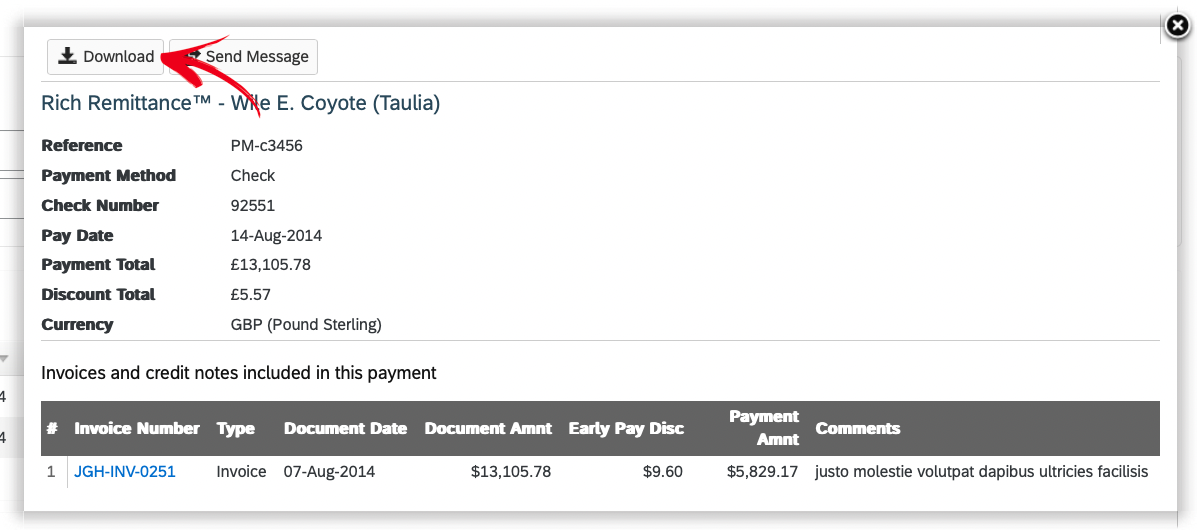
Task: Click the check number 92551
Action: point(253,205)
